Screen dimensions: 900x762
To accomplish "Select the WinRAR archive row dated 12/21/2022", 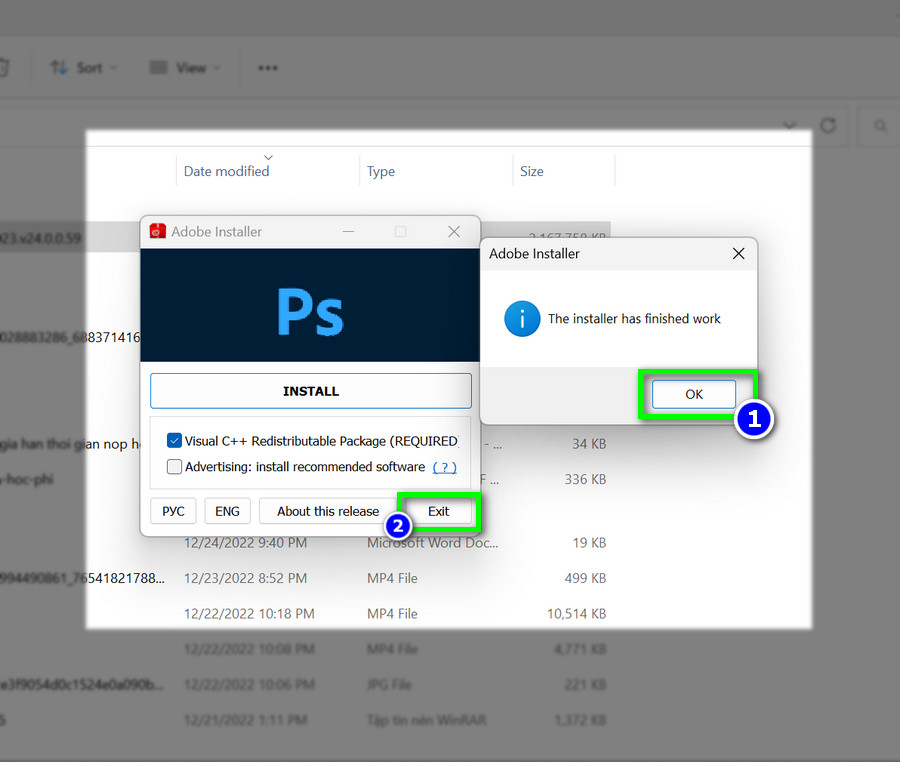I will [x=304, y=720].
